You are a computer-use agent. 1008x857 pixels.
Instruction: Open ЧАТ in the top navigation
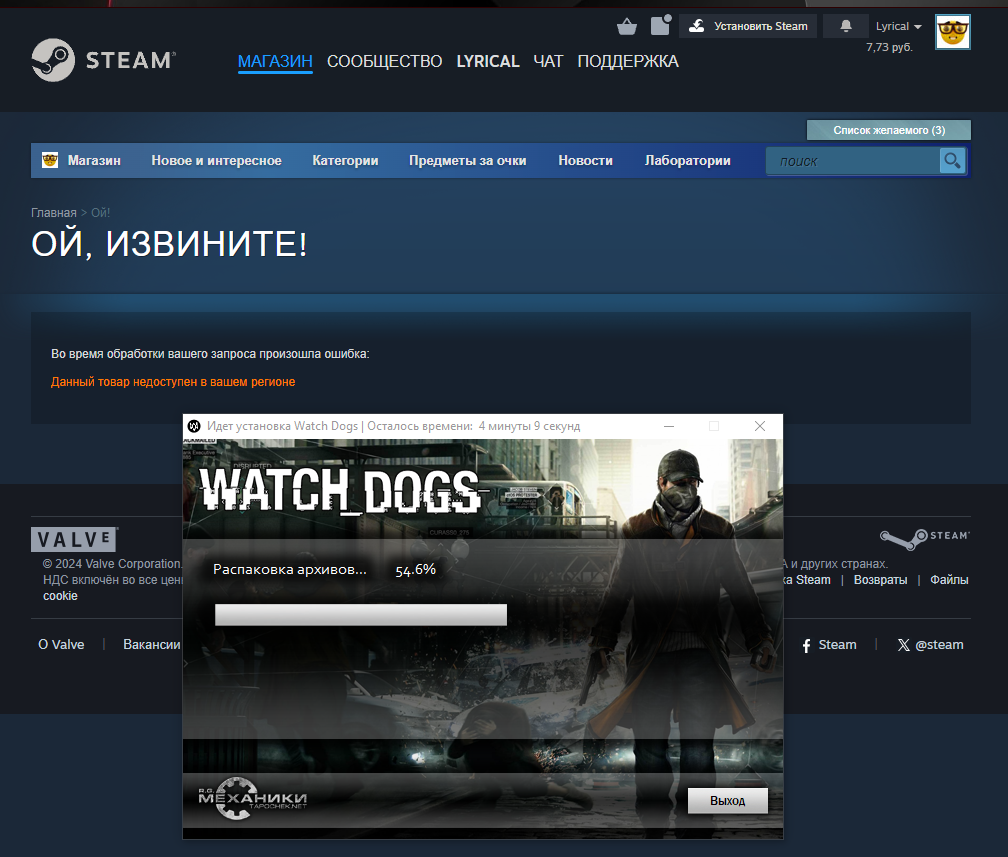[x=548, y=61]
